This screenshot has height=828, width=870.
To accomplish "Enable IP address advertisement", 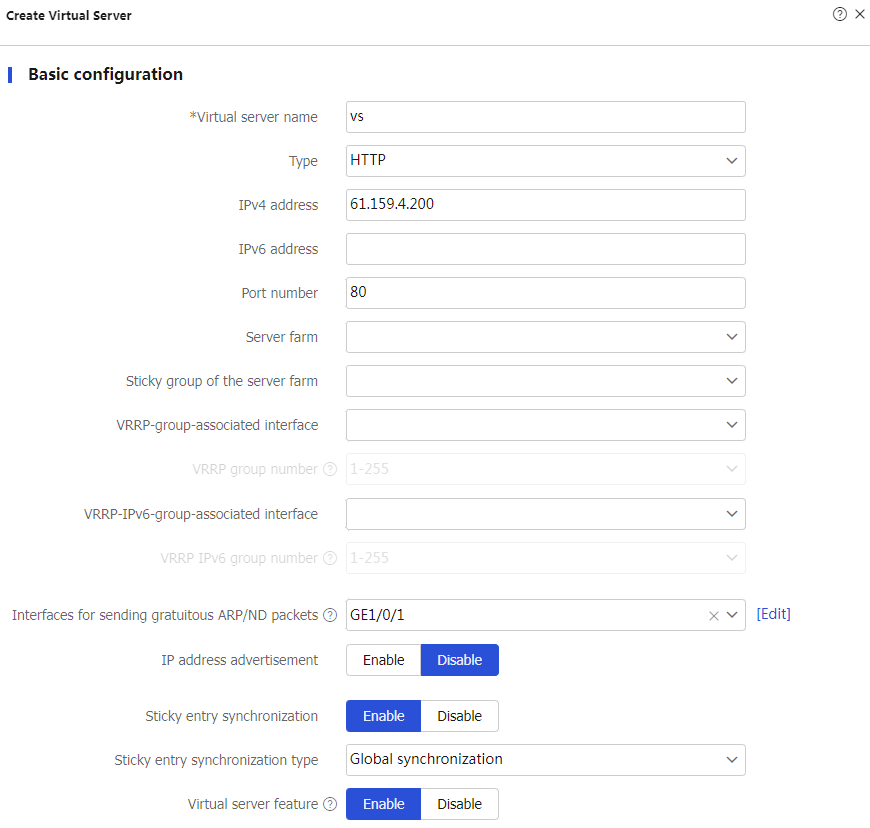I will [384, 660].
